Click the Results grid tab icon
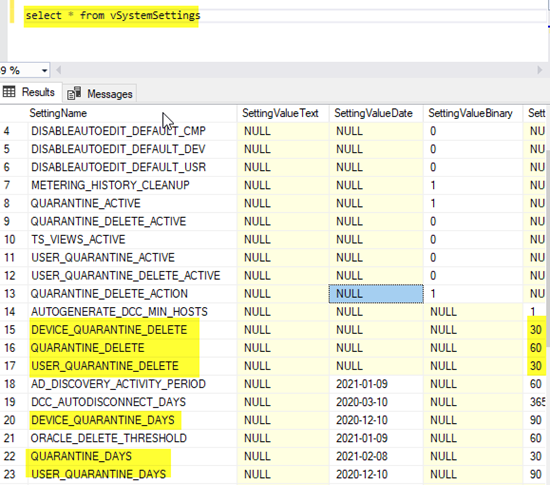This screenshot has width=550, height=485. point(9,92)
